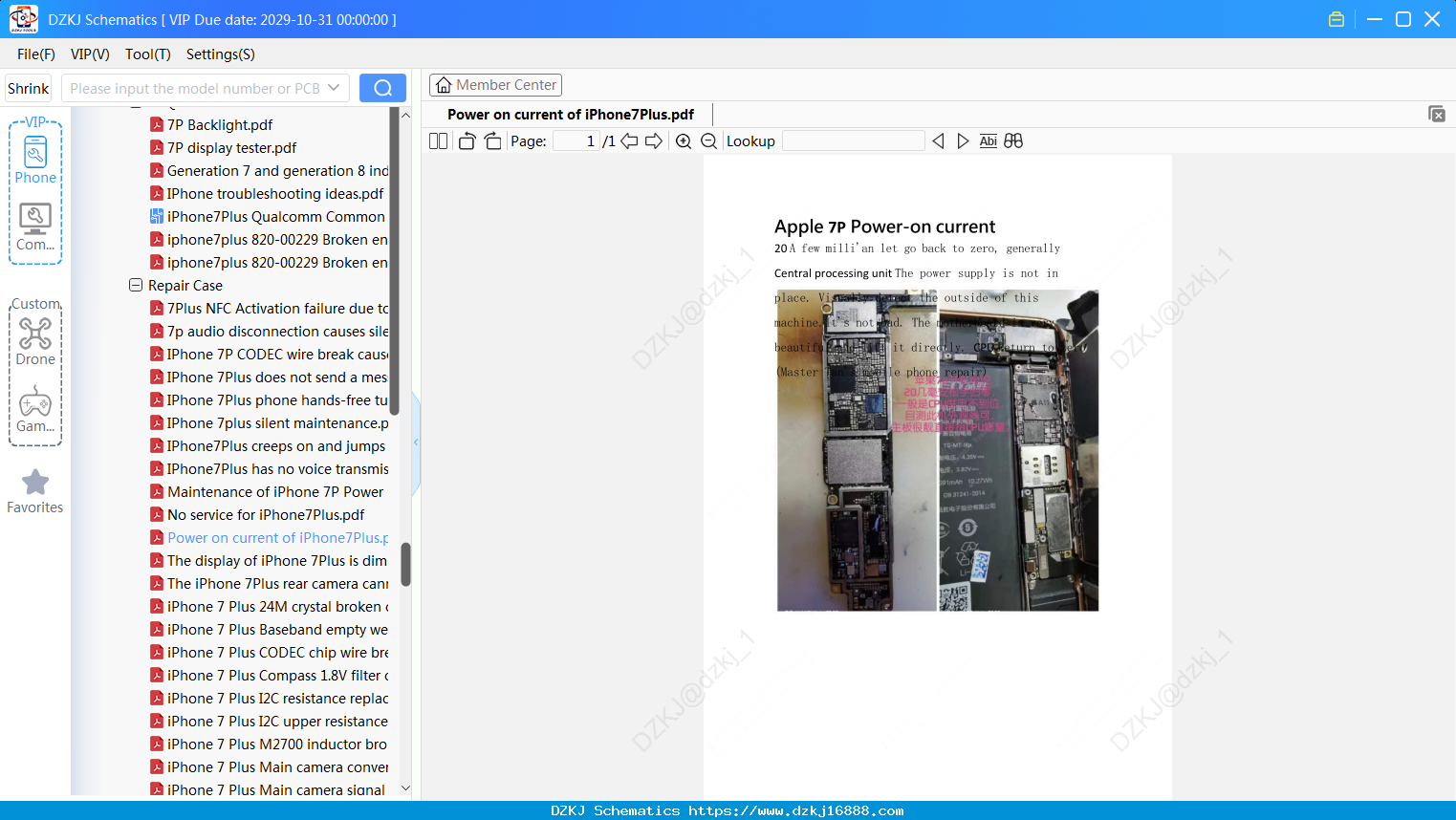Open the Member Center button
1456x820 pixels.
point(495,85)
